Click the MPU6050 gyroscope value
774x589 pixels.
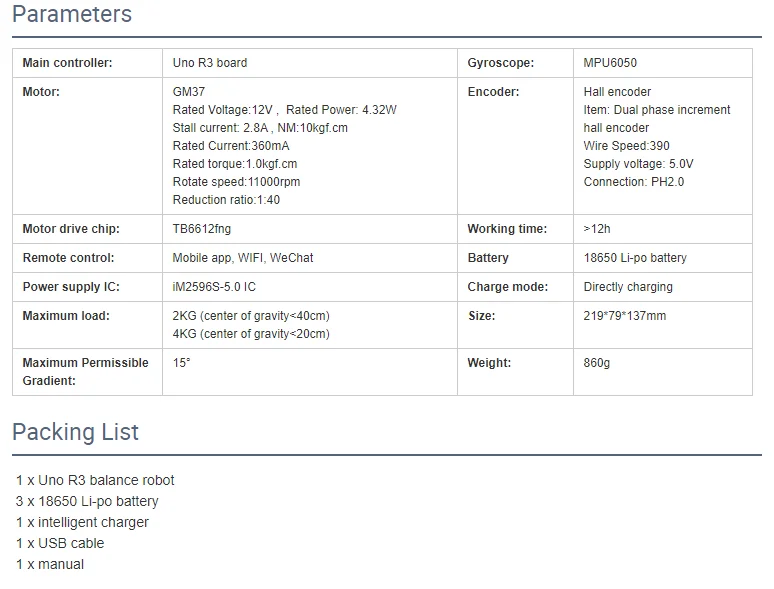click(610, 63)
